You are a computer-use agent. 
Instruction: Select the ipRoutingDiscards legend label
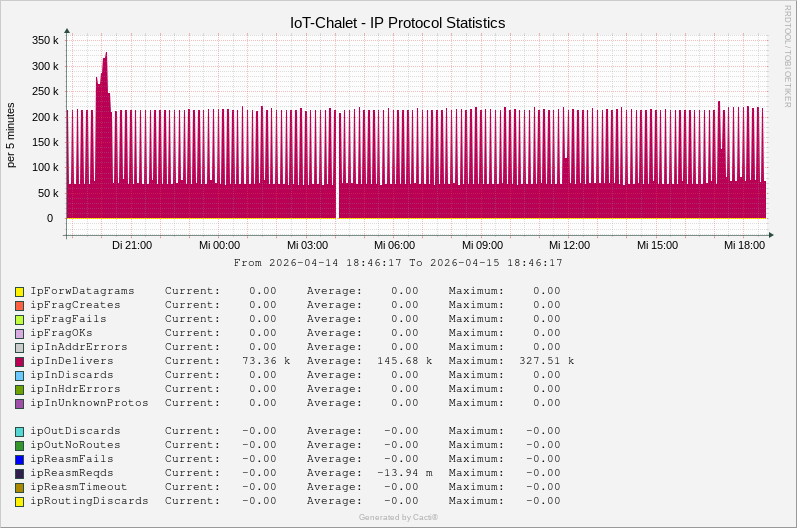tap(89, 501)
